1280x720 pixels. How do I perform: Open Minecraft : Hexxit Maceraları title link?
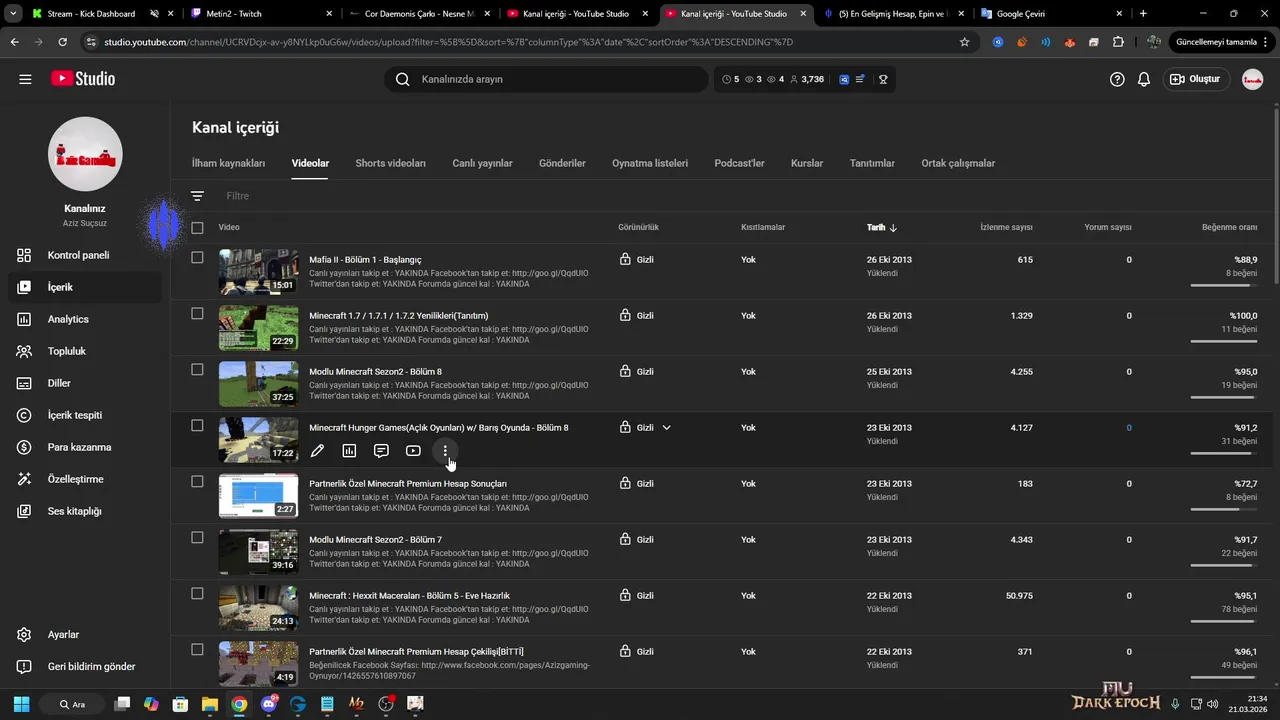[x=409, y=596]
